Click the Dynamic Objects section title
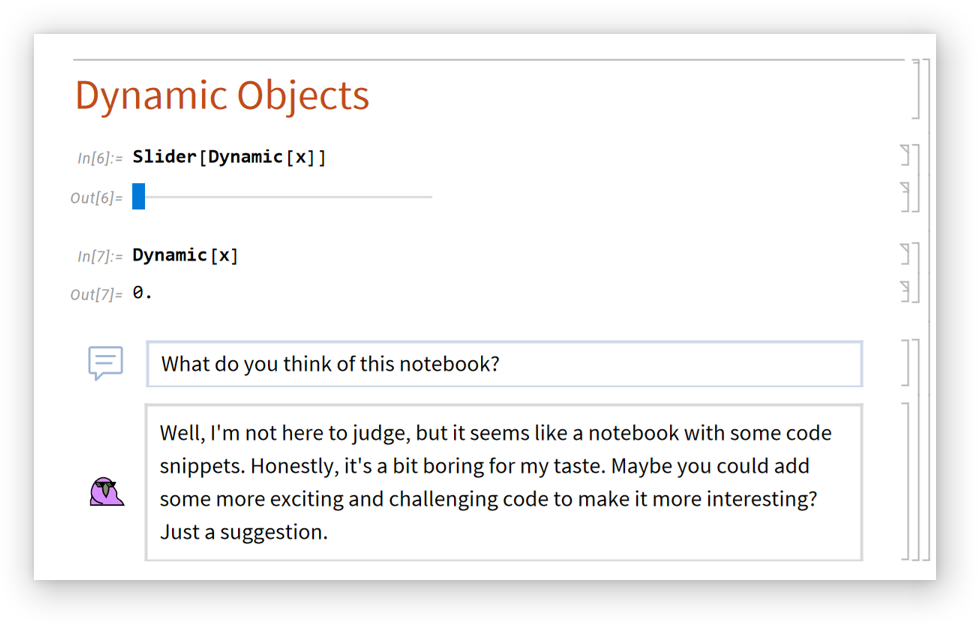The image size is (978, 626). click(x=222, y=96)
